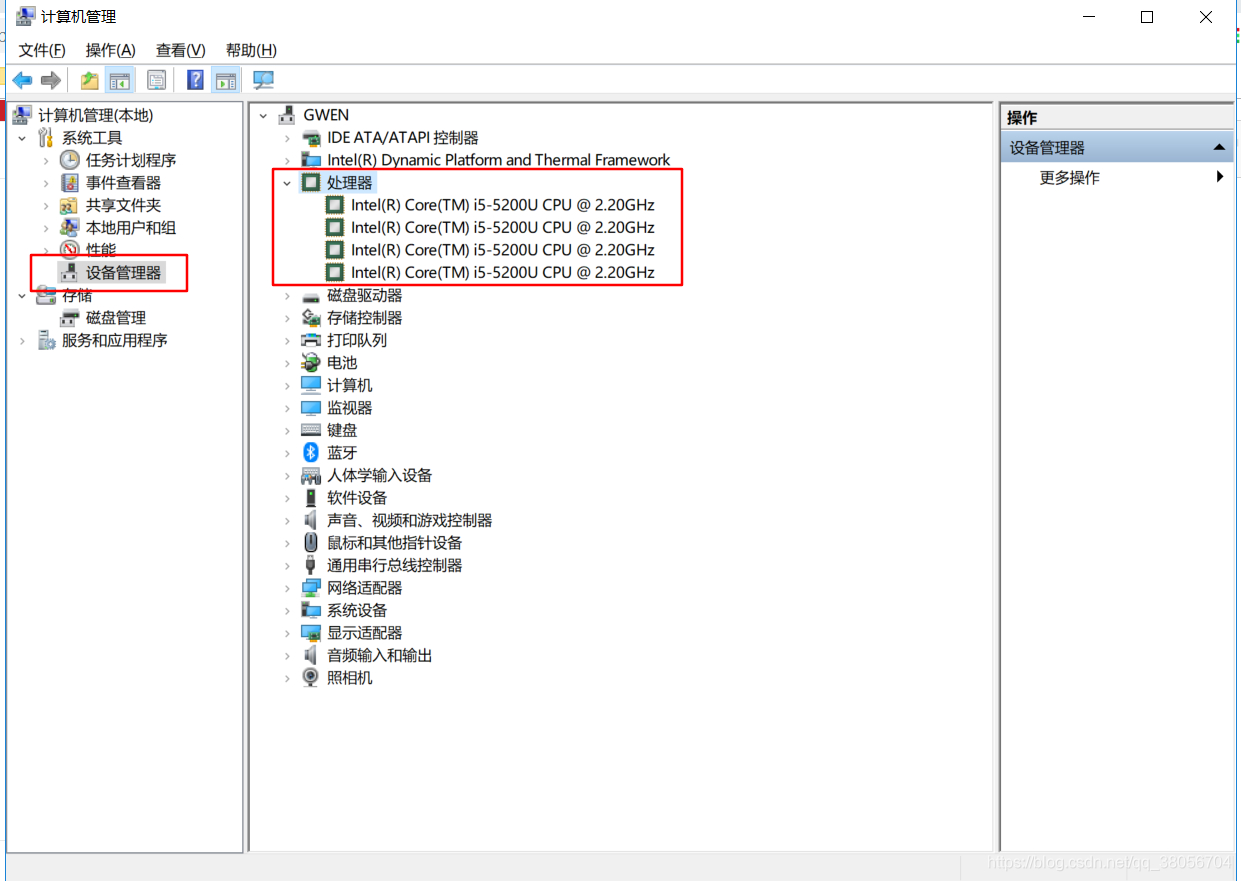Expand 更多操作 submenu arrow

[x=1219, y=177]
